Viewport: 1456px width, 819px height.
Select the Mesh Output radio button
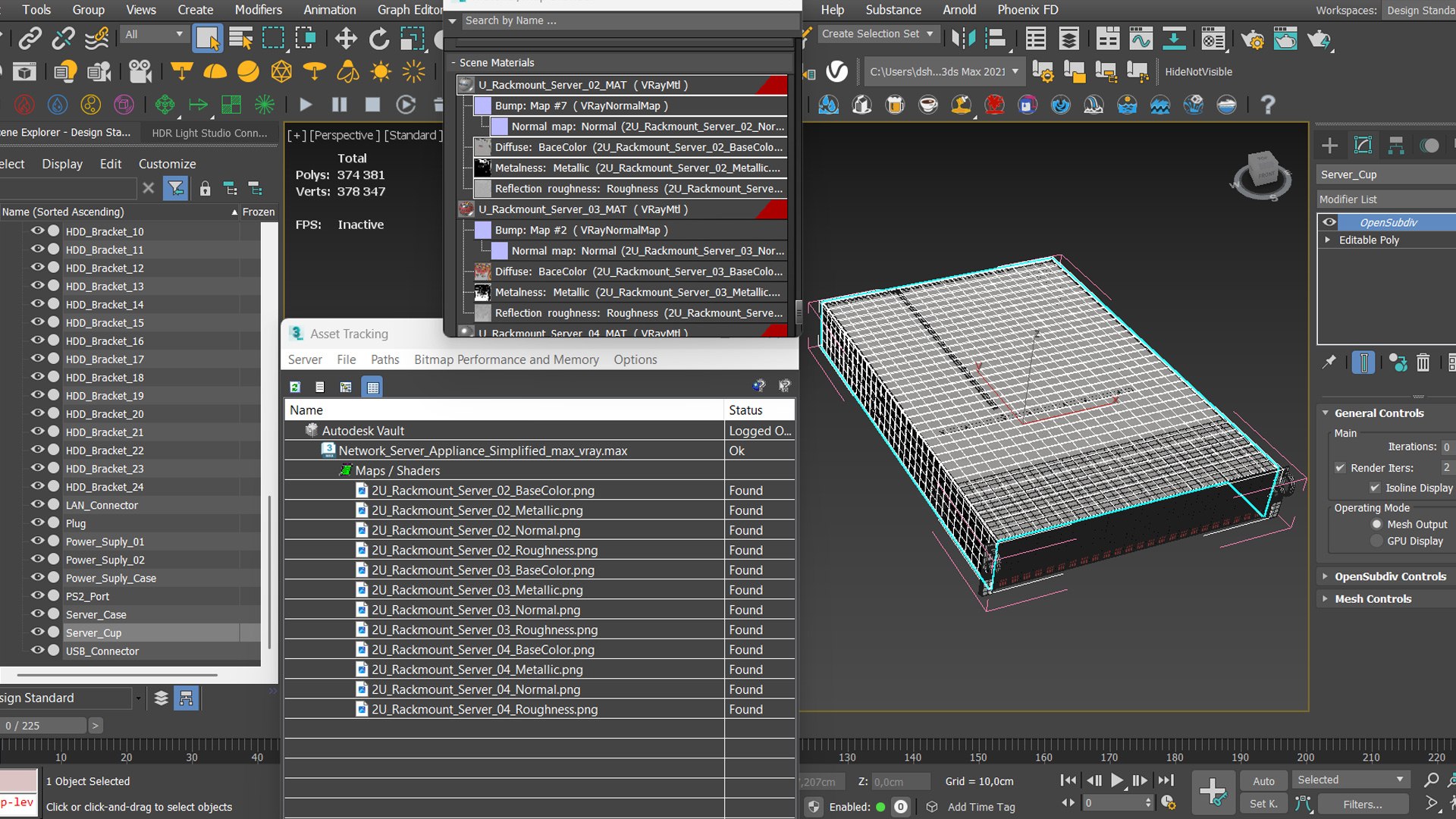1376,524
